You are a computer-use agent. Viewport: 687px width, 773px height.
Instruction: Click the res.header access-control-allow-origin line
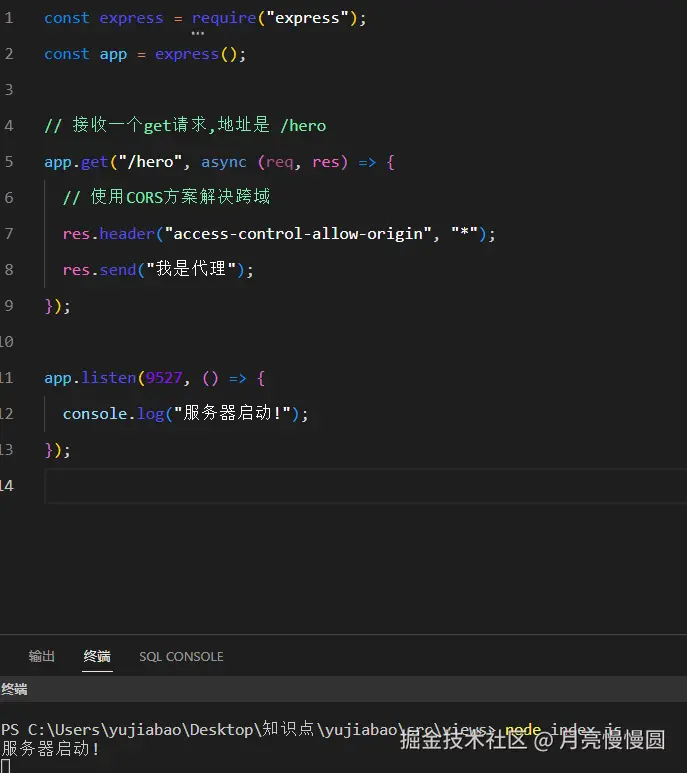(x=278, y=234)
